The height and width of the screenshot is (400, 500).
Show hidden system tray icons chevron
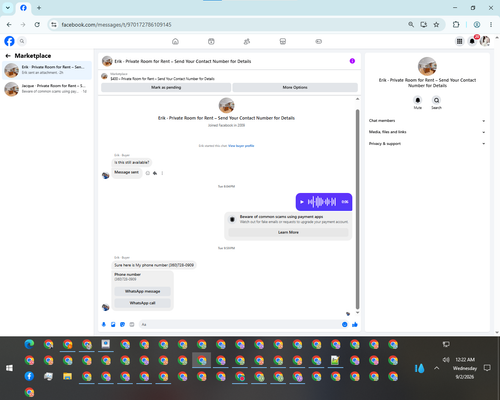click(x=437, y=368)
